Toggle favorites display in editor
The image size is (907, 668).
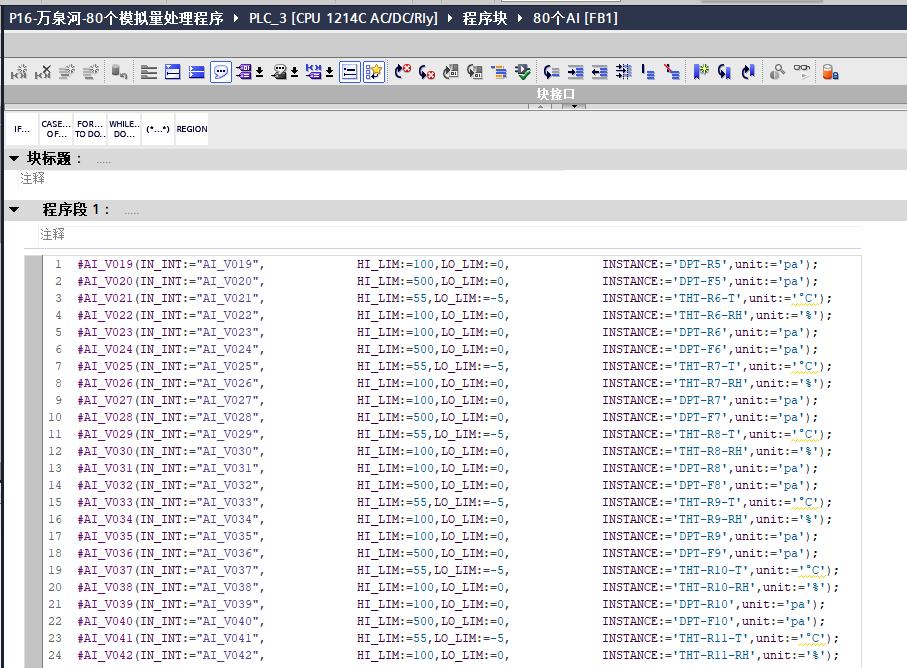(374, 72)
